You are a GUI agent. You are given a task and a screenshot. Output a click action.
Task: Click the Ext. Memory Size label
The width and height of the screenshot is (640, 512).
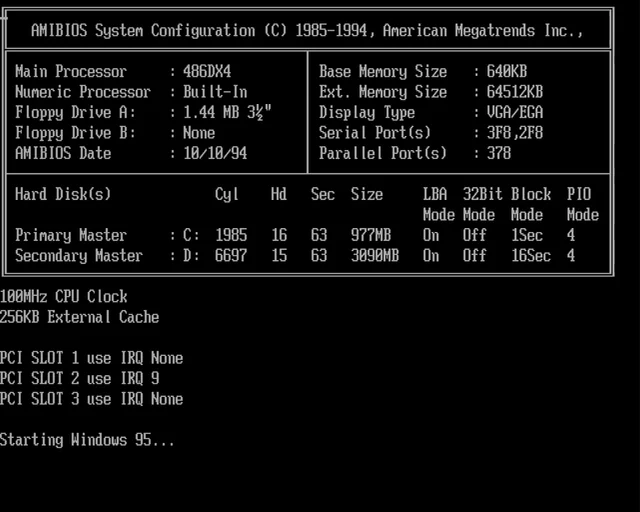pyautogui.click(x=383, y=92)
